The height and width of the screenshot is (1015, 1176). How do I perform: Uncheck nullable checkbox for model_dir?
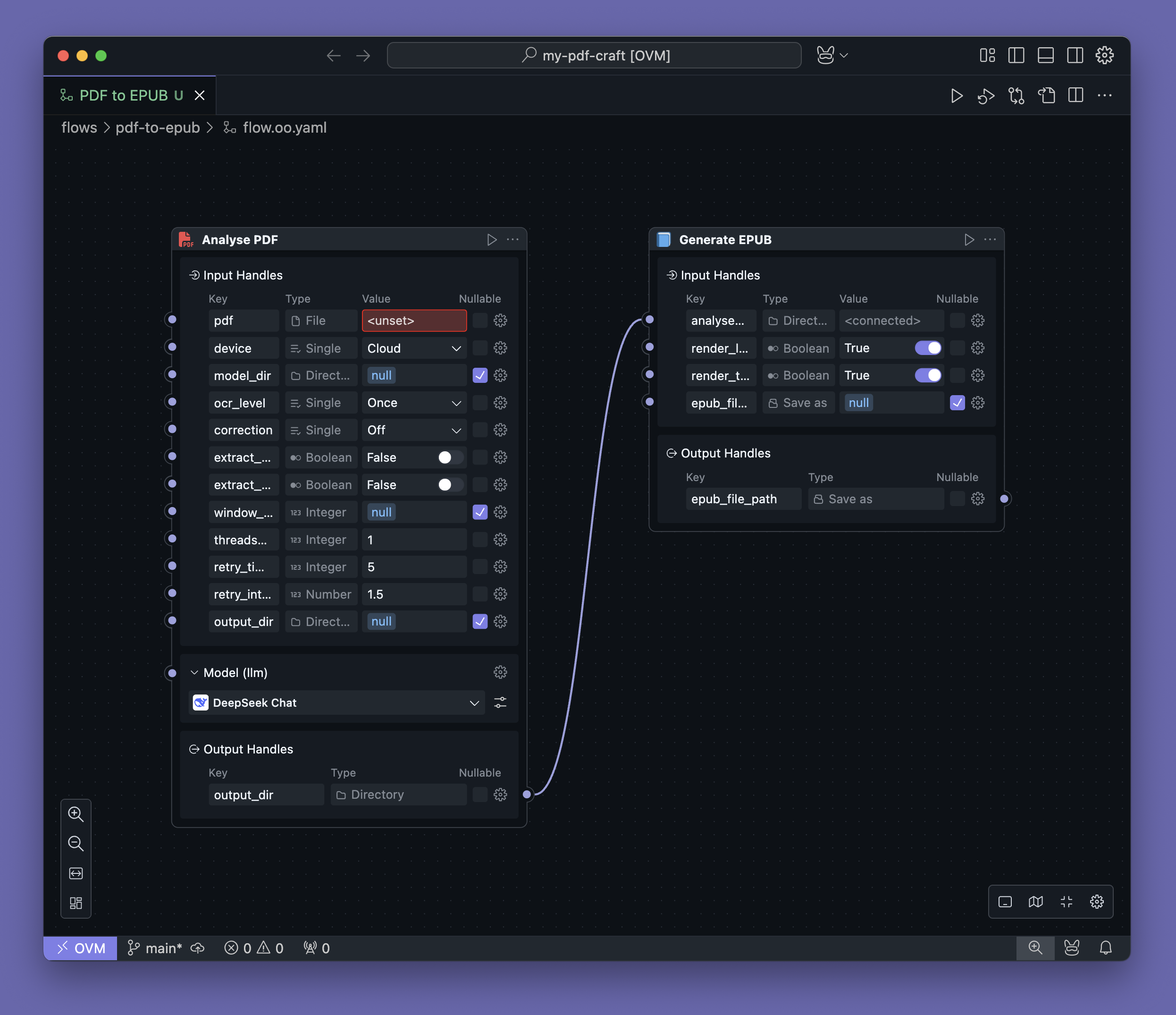click(x=479, y=375)
